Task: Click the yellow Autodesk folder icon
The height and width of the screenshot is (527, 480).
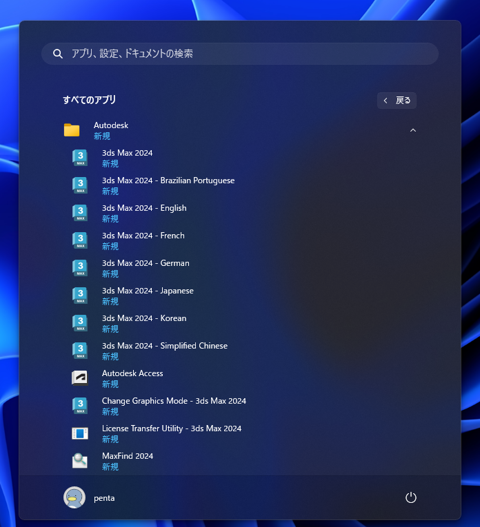Action: pos(72,130)
